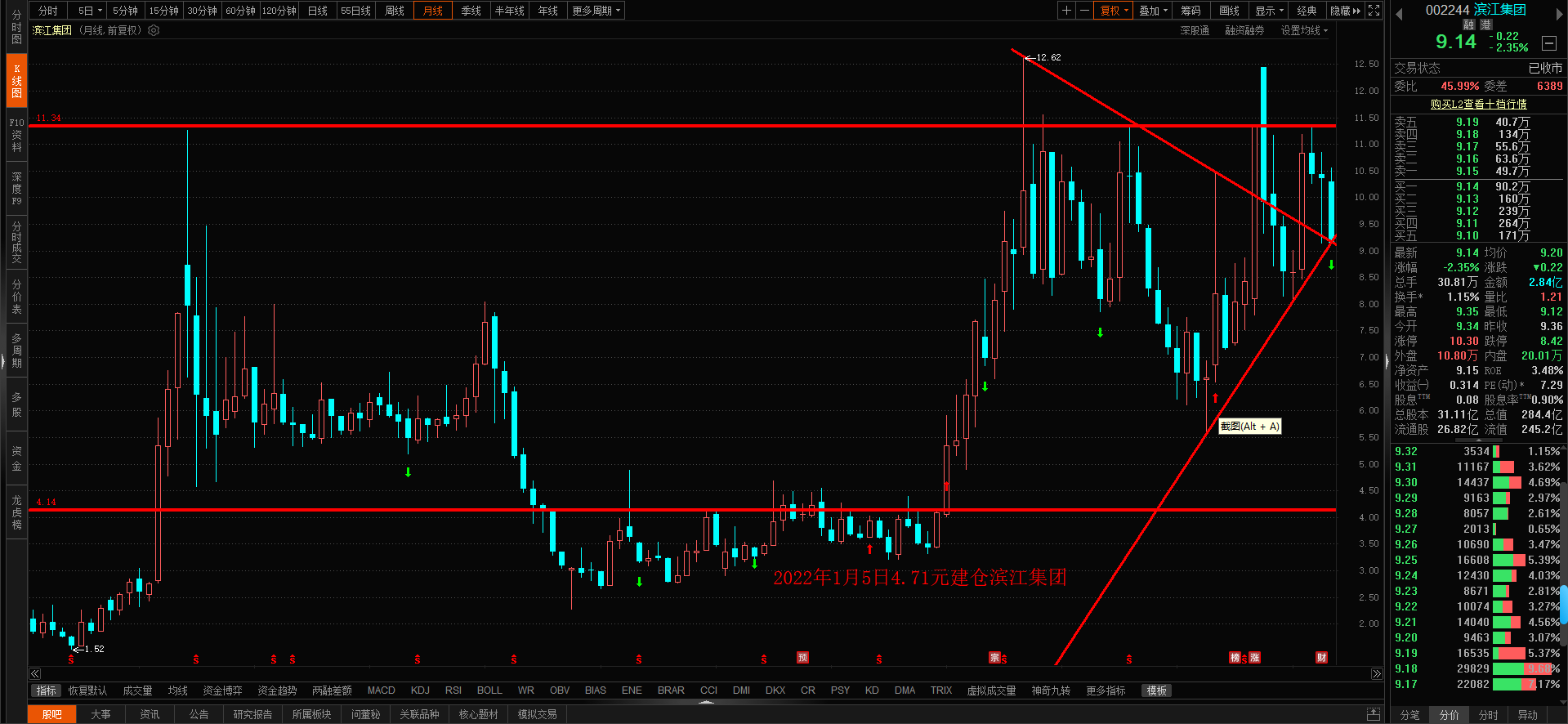
Task: Open 多周期 in left sidebar
Action: pos(16,351)
